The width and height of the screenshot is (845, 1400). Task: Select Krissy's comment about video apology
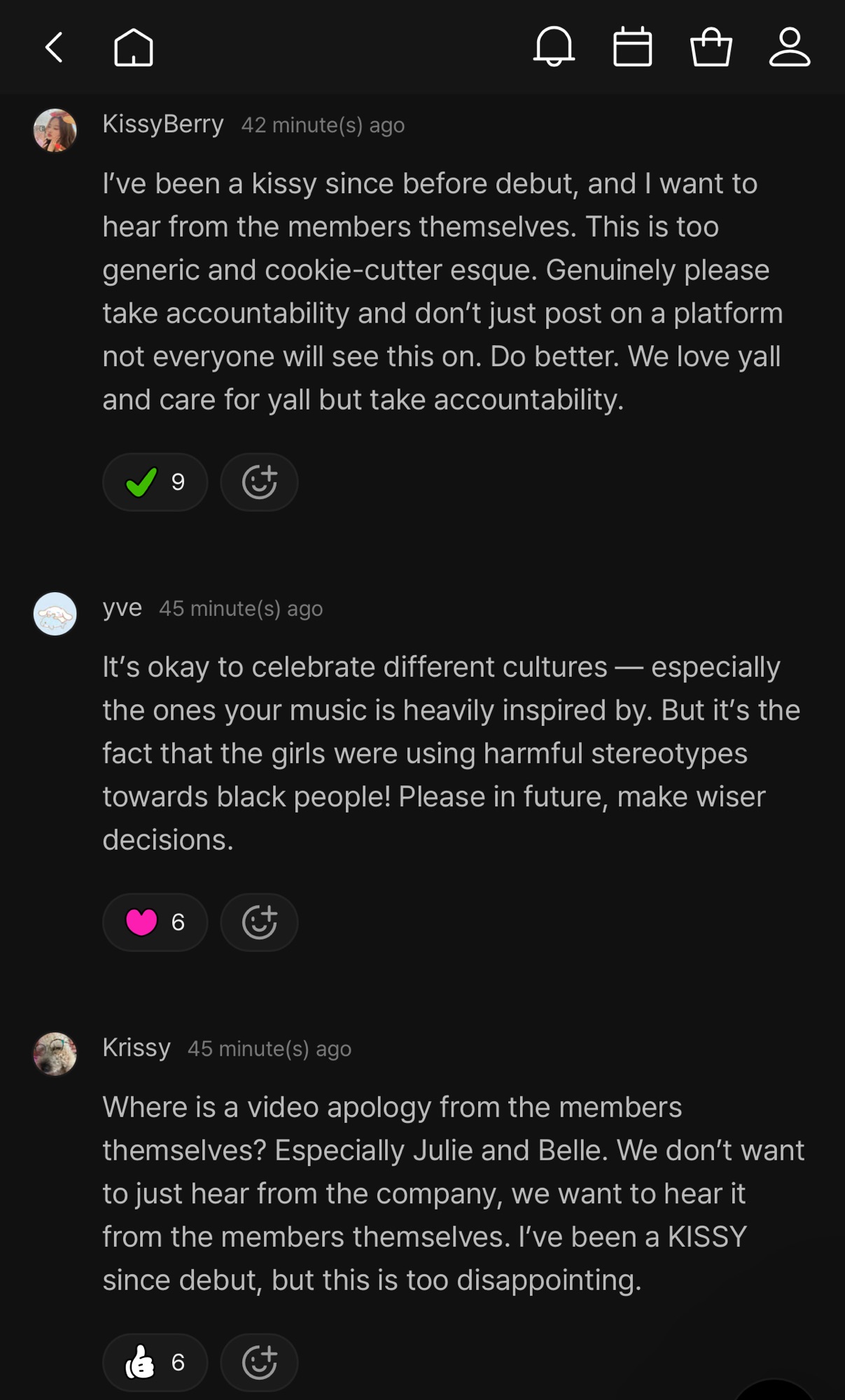tap(452, 1193)
